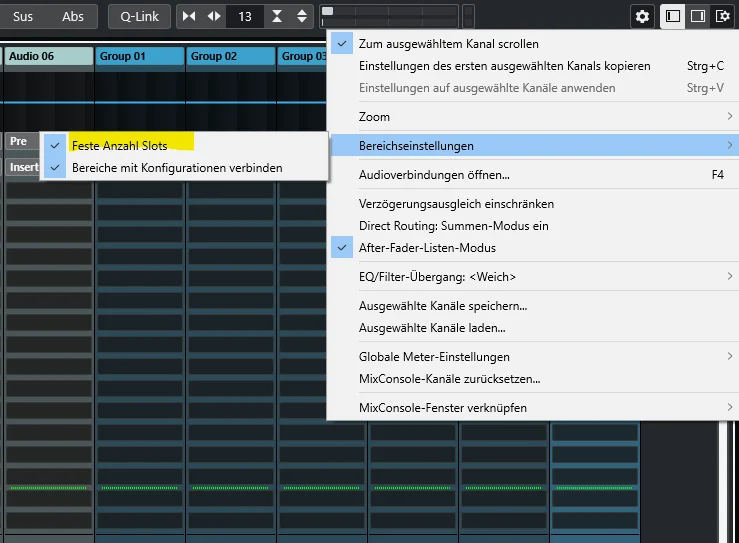Open the Bereichseinstellungen submenu

[x=533, y=146]
